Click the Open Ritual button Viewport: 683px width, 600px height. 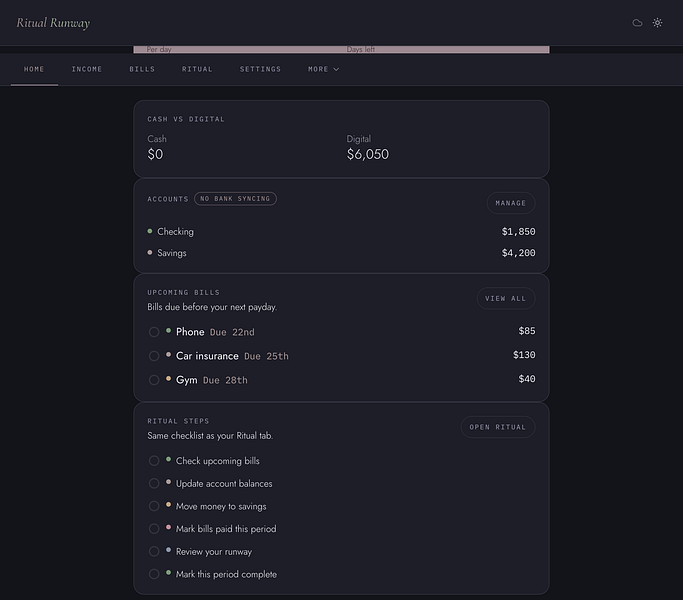pos(497,427)
